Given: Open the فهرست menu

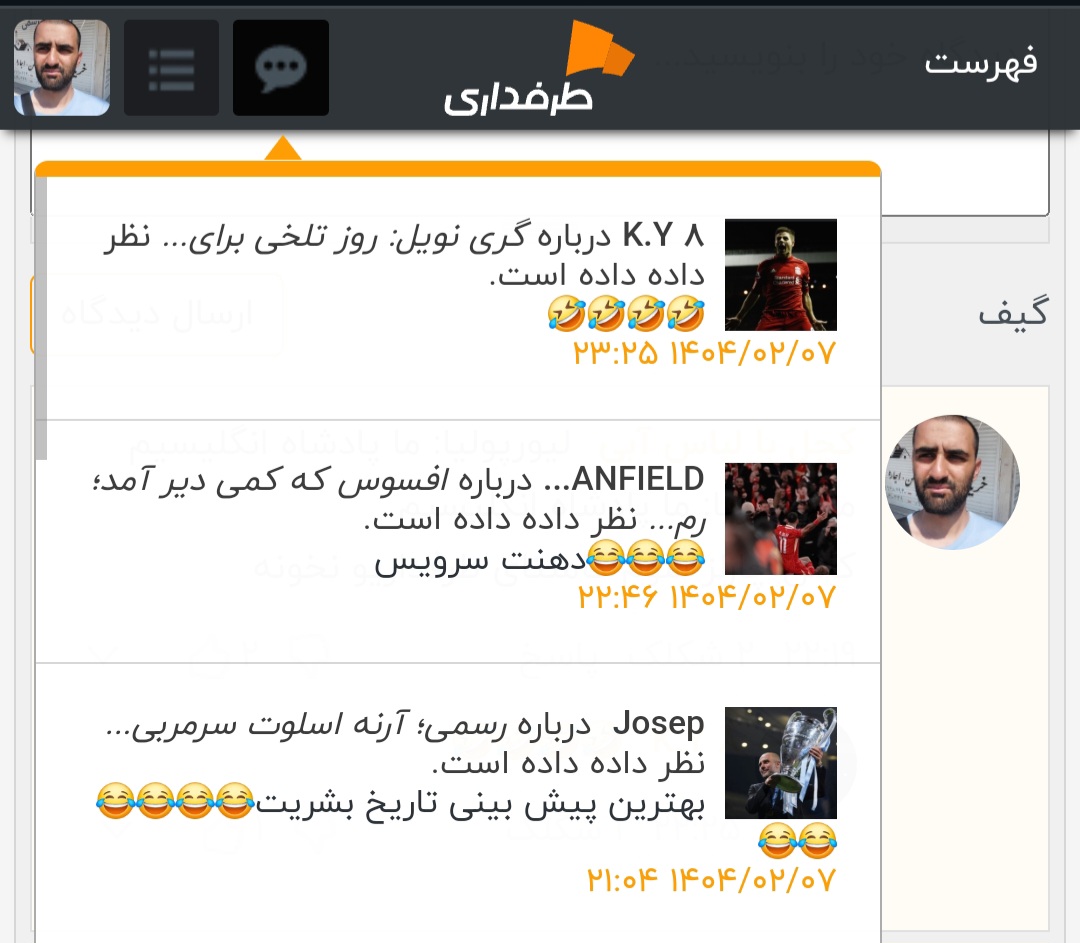Looking at the screenshot, I should click(x=980, y=63).
